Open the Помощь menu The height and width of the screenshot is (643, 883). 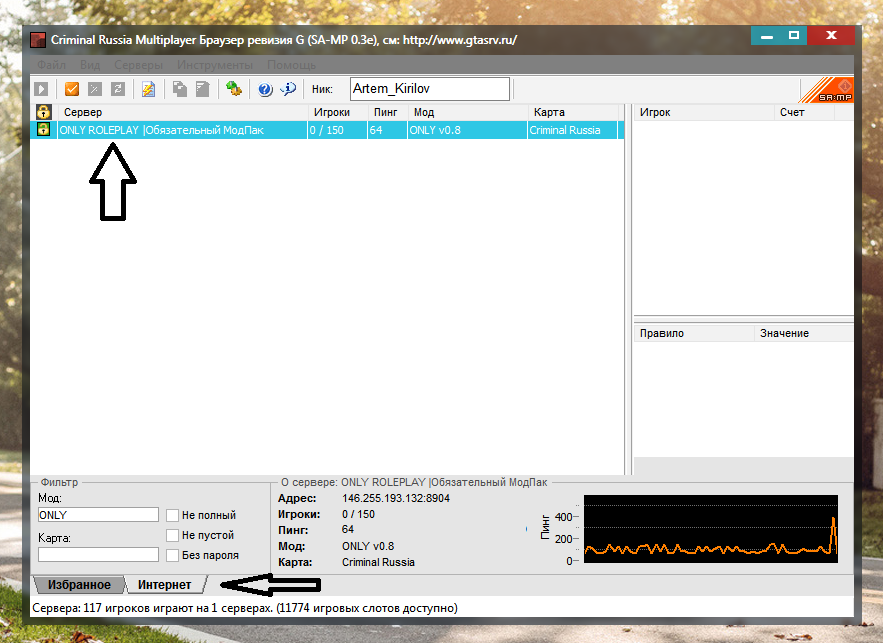tap(291, 65)
